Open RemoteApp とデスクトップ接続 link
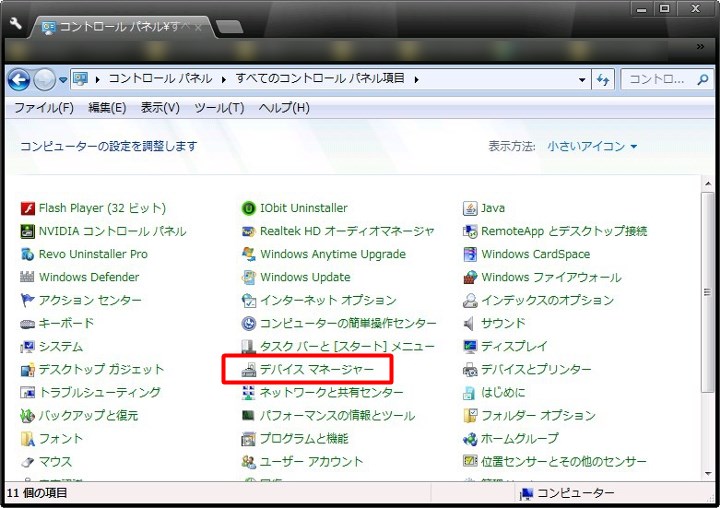This screenshot has width=720, height=508. pyautogui.click(x=564, y=231)
